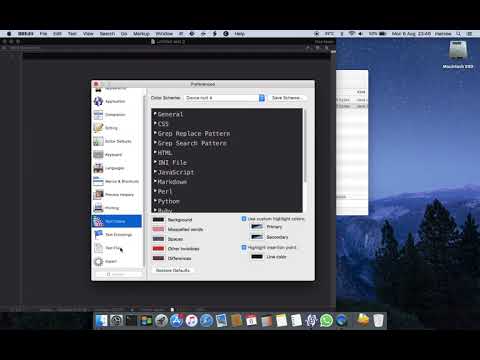480x360 pixels.
Task: Pick the Line color swatch
Action: pyautogui.click(x=257, y=257)
